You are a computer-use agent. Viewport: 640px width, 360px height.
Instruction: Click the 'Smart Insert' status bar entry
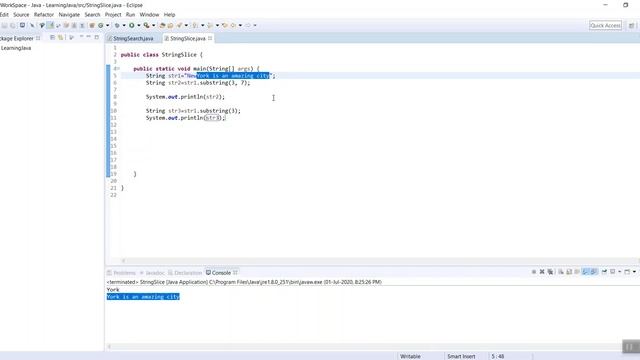461,356
